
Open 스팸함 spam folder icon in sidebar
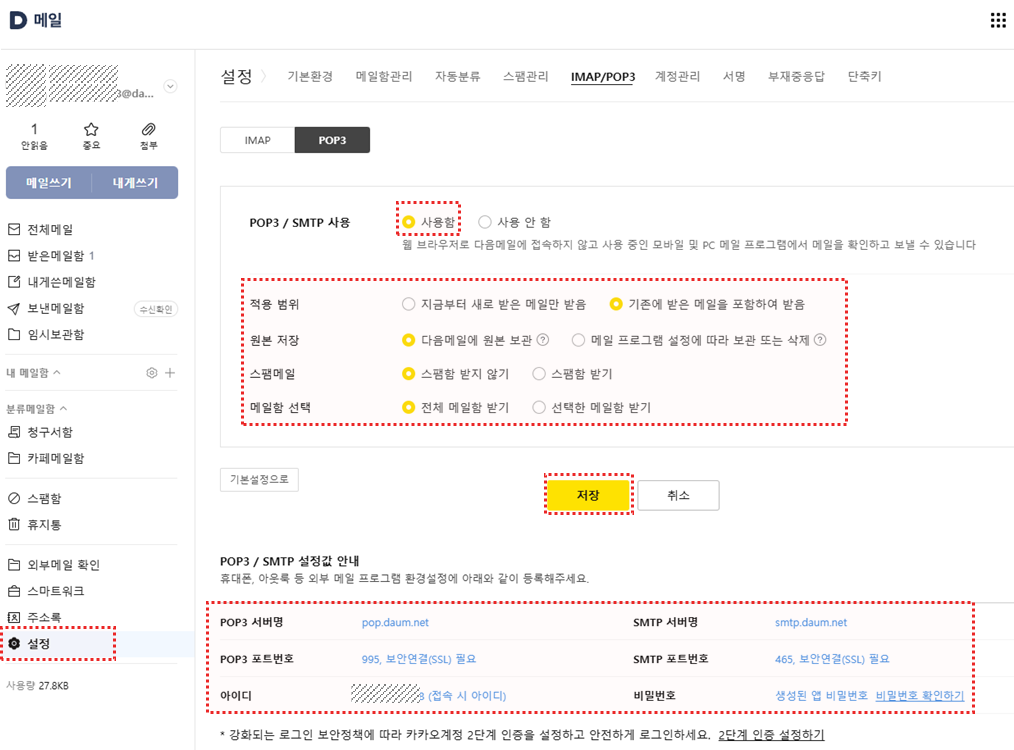point(15,498)
